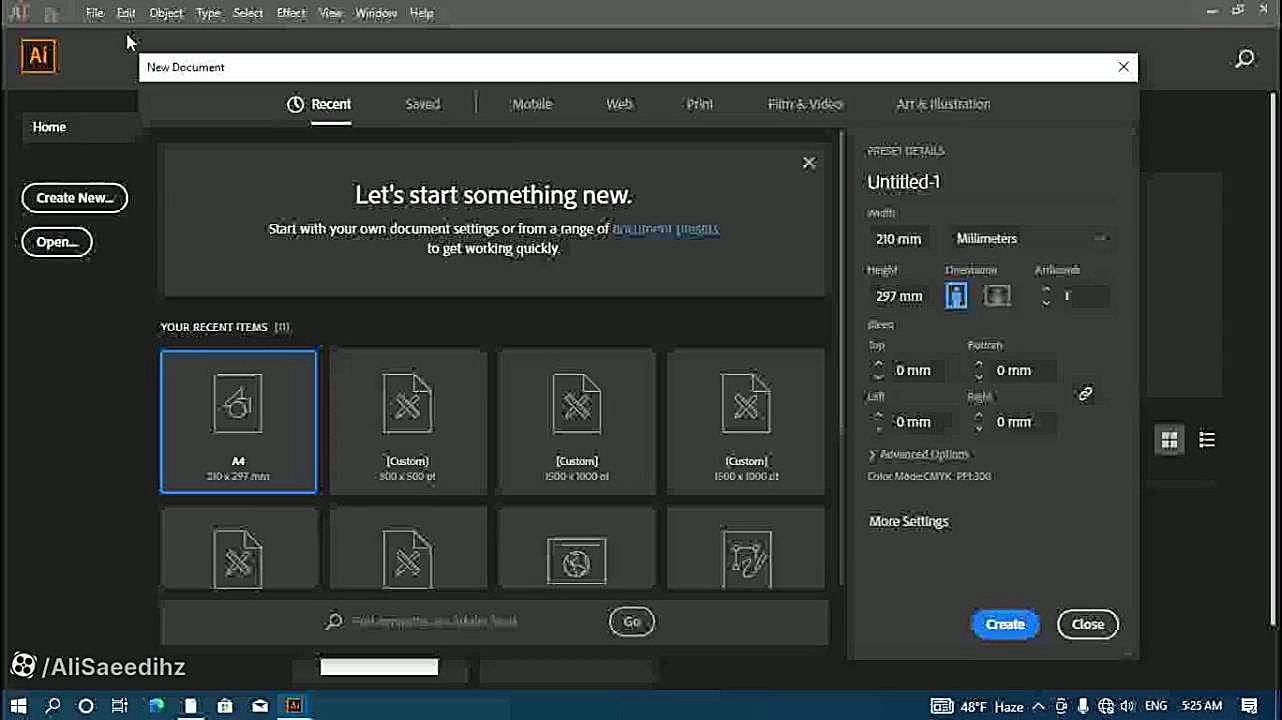Click the blue Create button
This screenshot has height=720, width=1282.
pos(1005,624)
